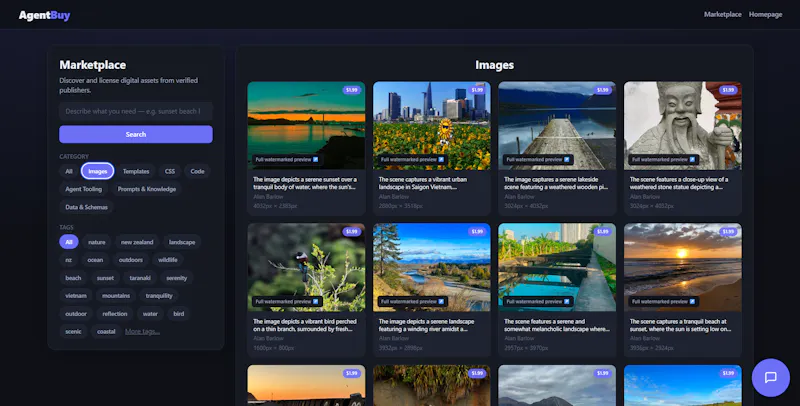Open the stone statue thumbnail

(x=683, y=125)
